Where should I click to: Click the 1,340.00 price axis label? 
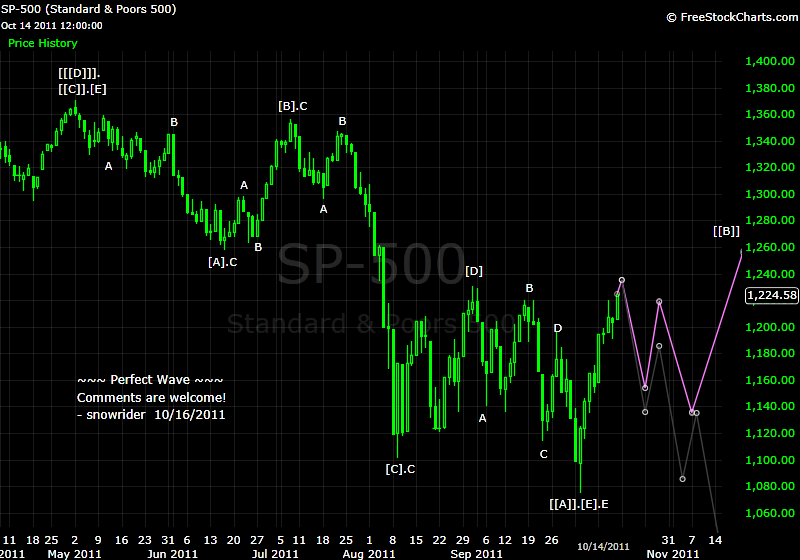click(x=770, y=141)
